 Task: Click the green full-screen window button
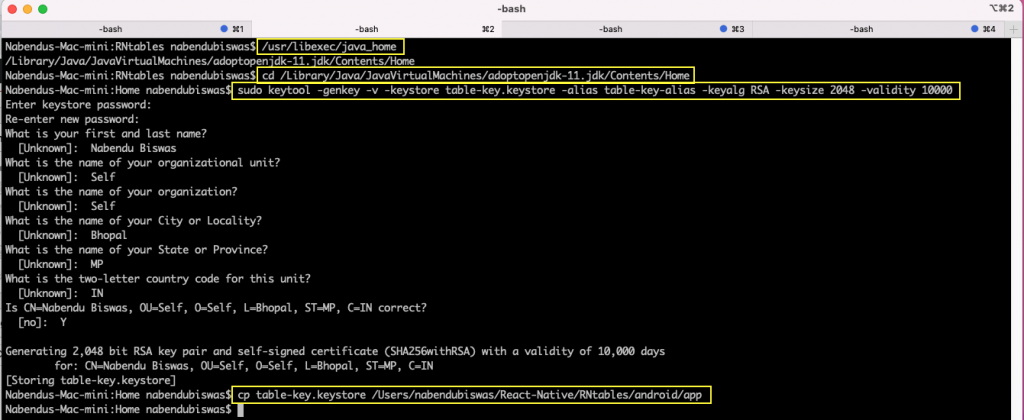tap(45, 9)
